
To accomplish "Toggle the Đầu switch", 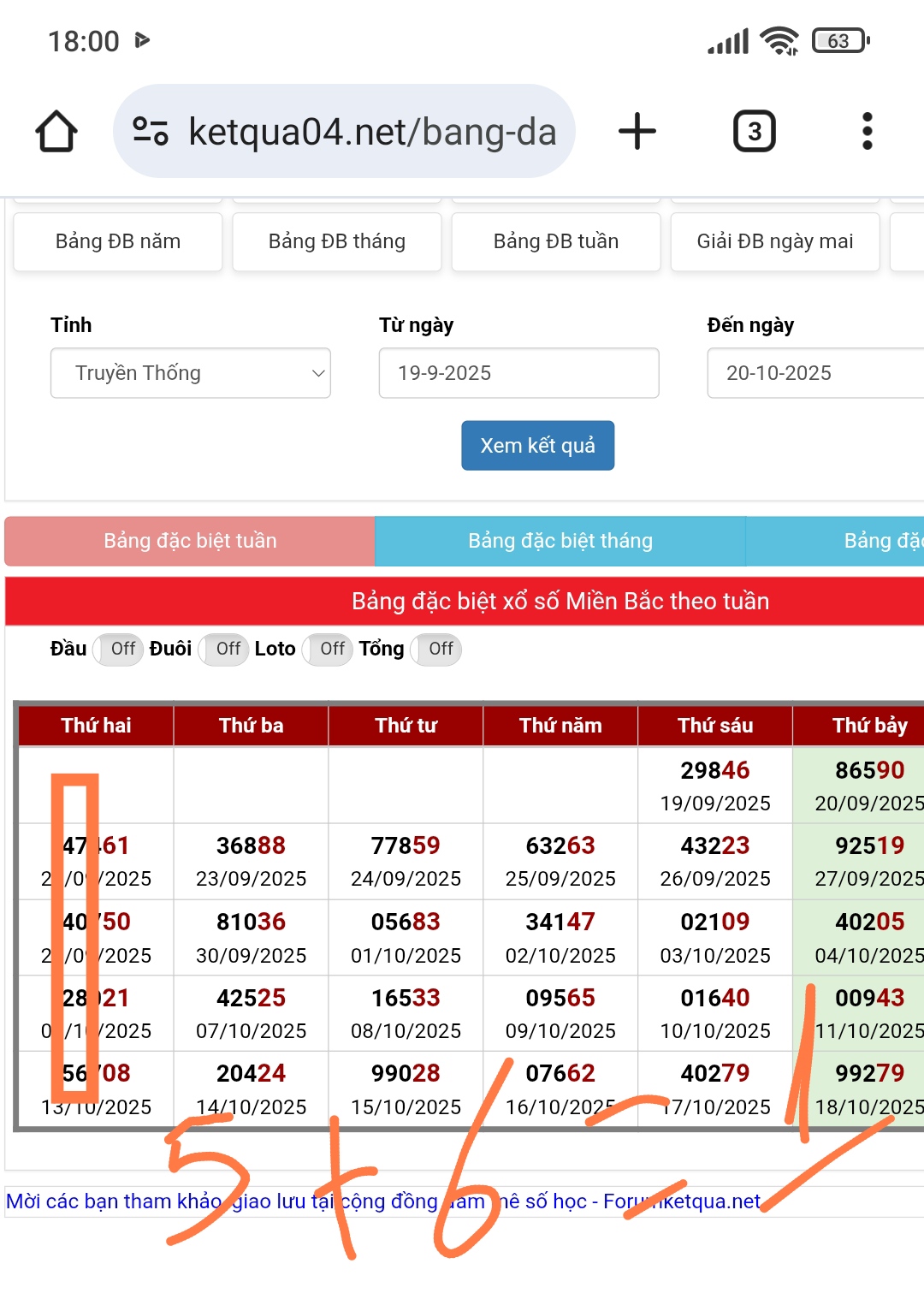I will pos(118,650).
